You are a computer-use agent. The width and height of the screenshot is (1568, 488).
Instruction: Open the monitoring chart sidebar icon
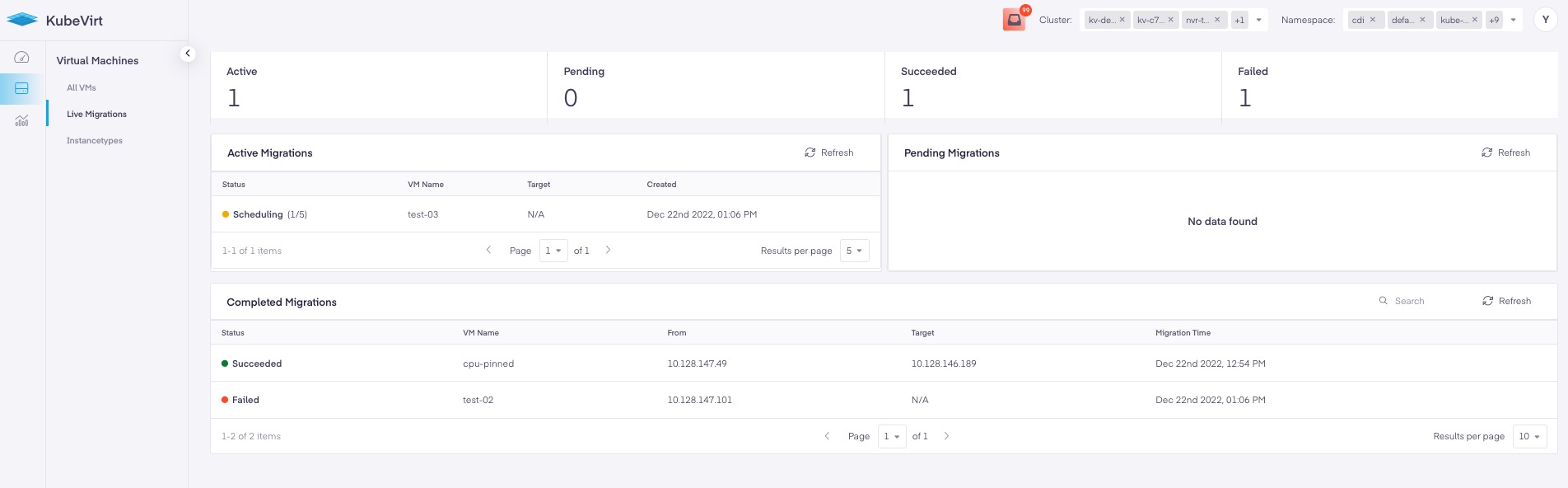click(22, 121)
